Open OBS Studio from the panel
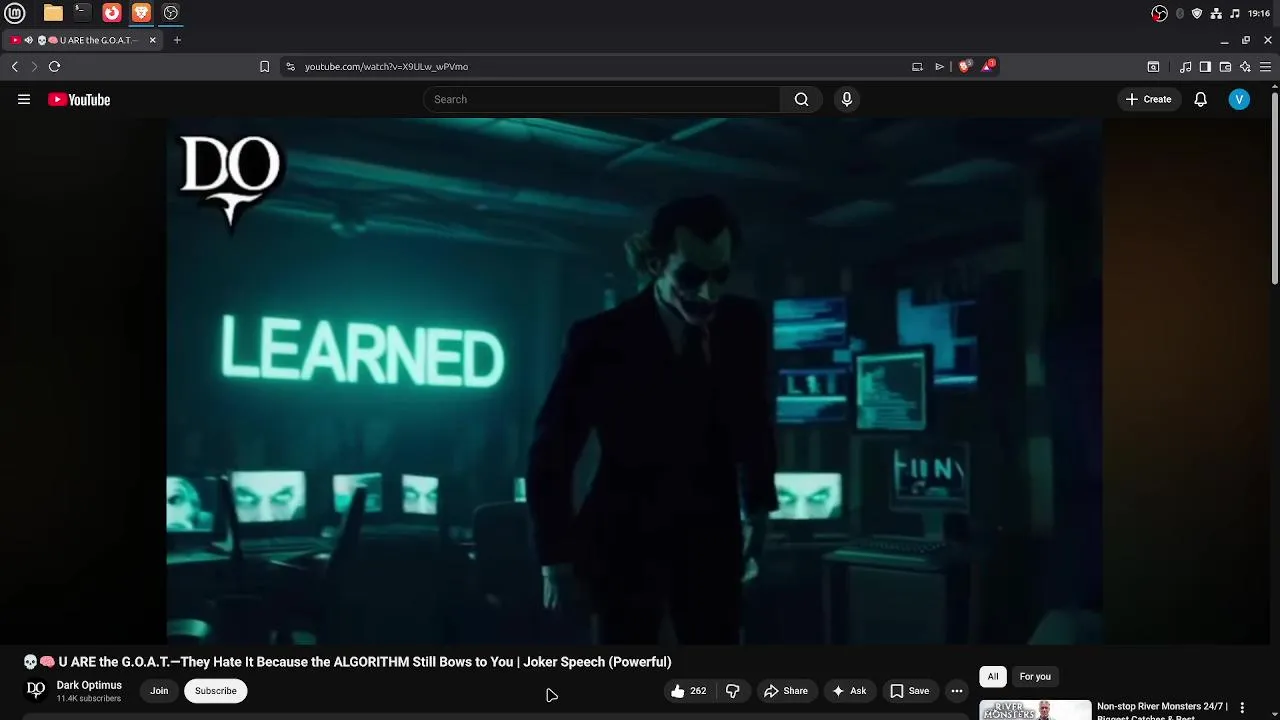This screenshot has height=720, width=1280. point(171,13)
